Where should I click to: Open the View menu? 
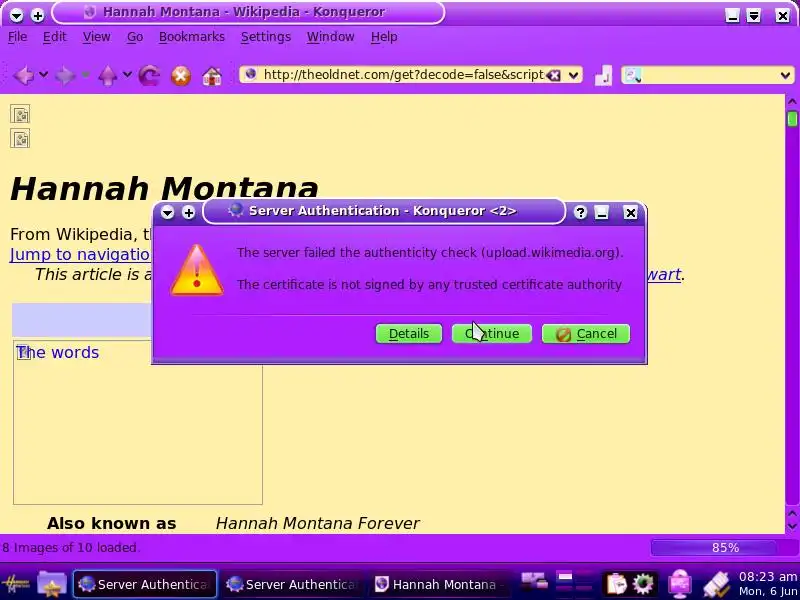click(96, 37)
